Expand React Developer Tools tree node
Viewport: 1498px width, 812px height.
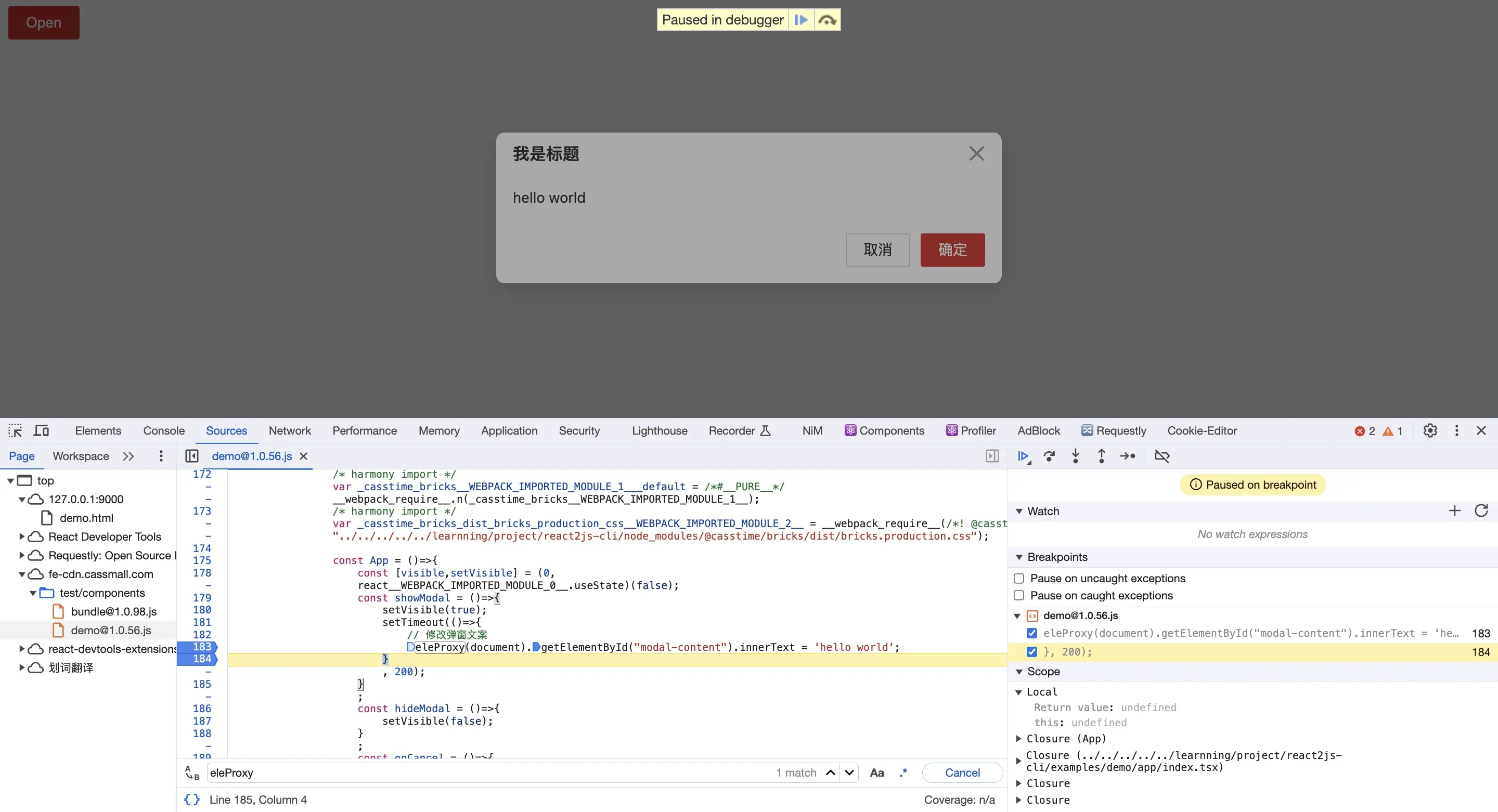22,536
